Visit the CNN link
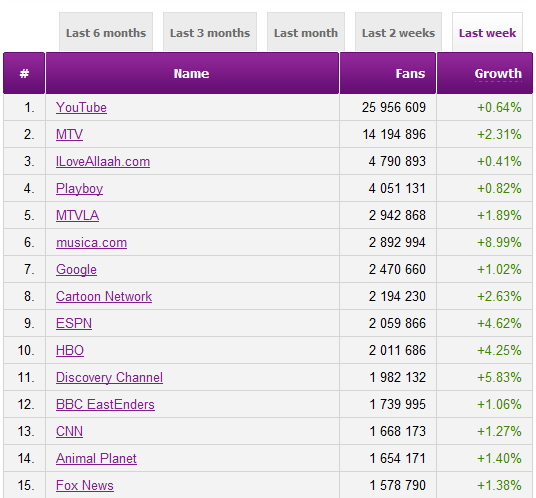536x498 pixels. (x=69, y=431)
